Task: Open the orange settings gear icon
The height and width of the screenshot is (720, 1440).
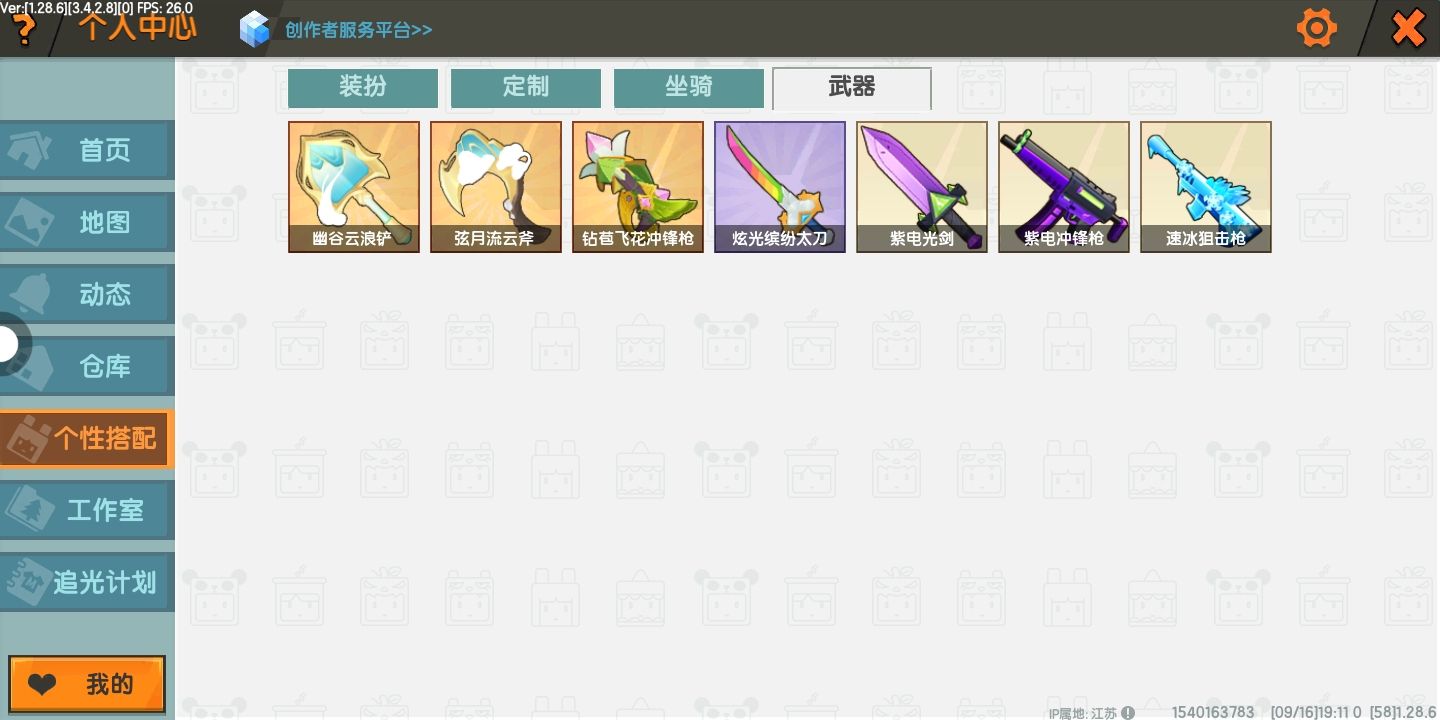Action: [x=1316, y=28]
